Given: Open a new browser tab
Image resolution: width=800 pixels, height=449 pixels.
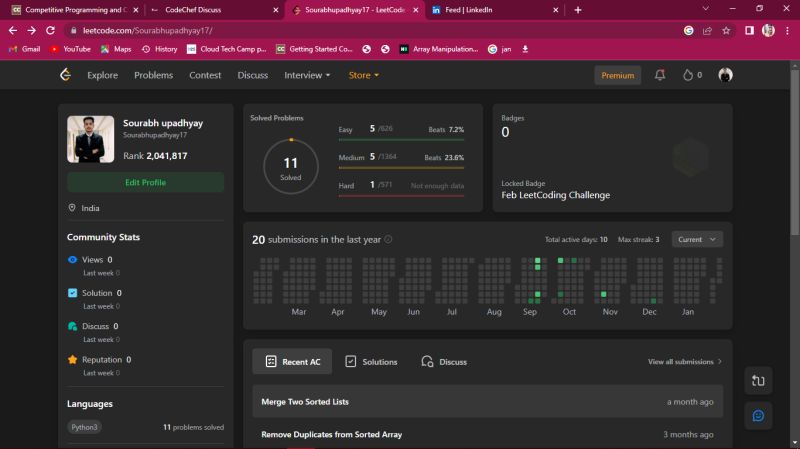Looking at the screenshot, I should [578, 10].
